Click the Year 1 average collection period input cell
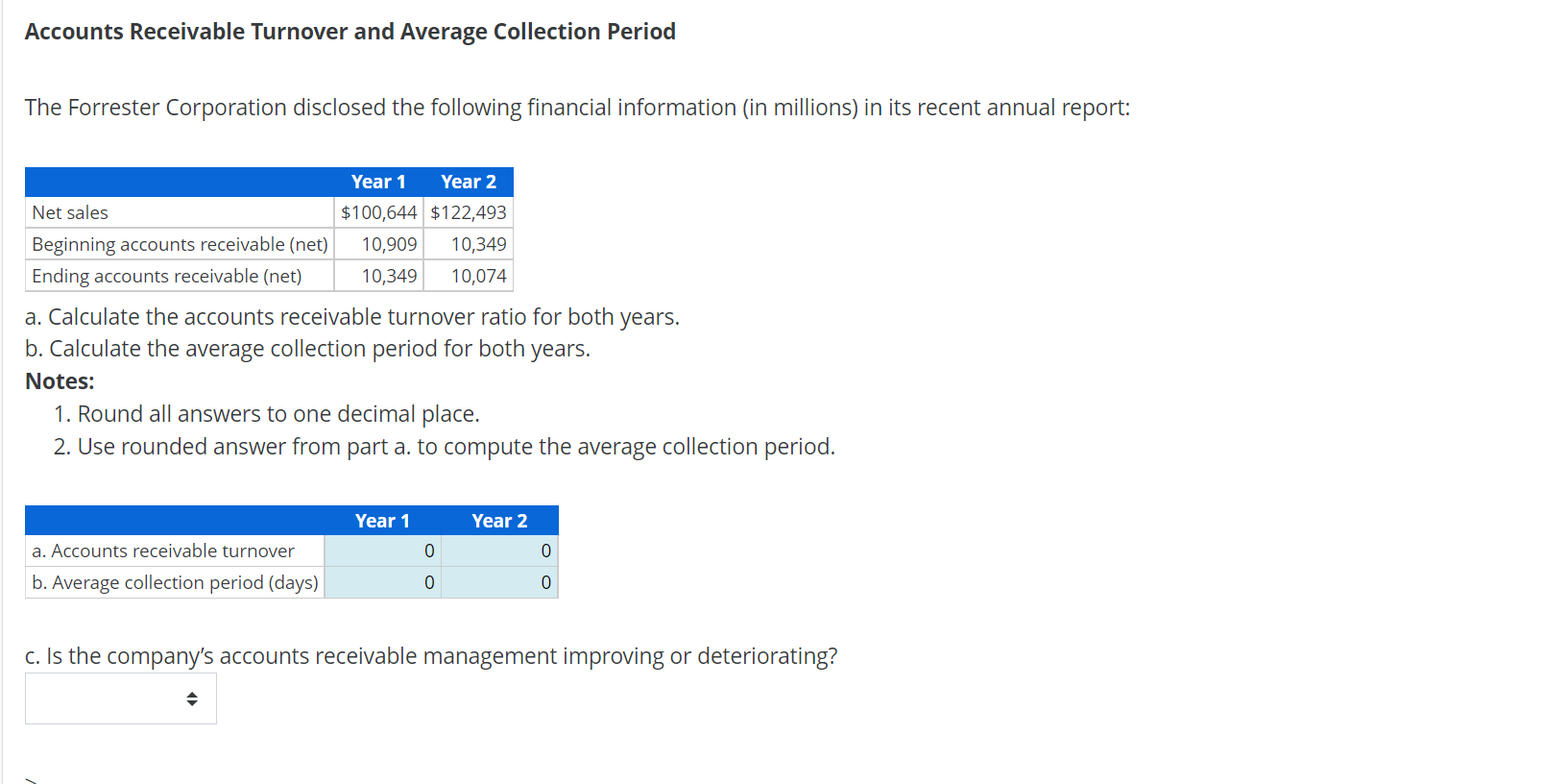 382,582
